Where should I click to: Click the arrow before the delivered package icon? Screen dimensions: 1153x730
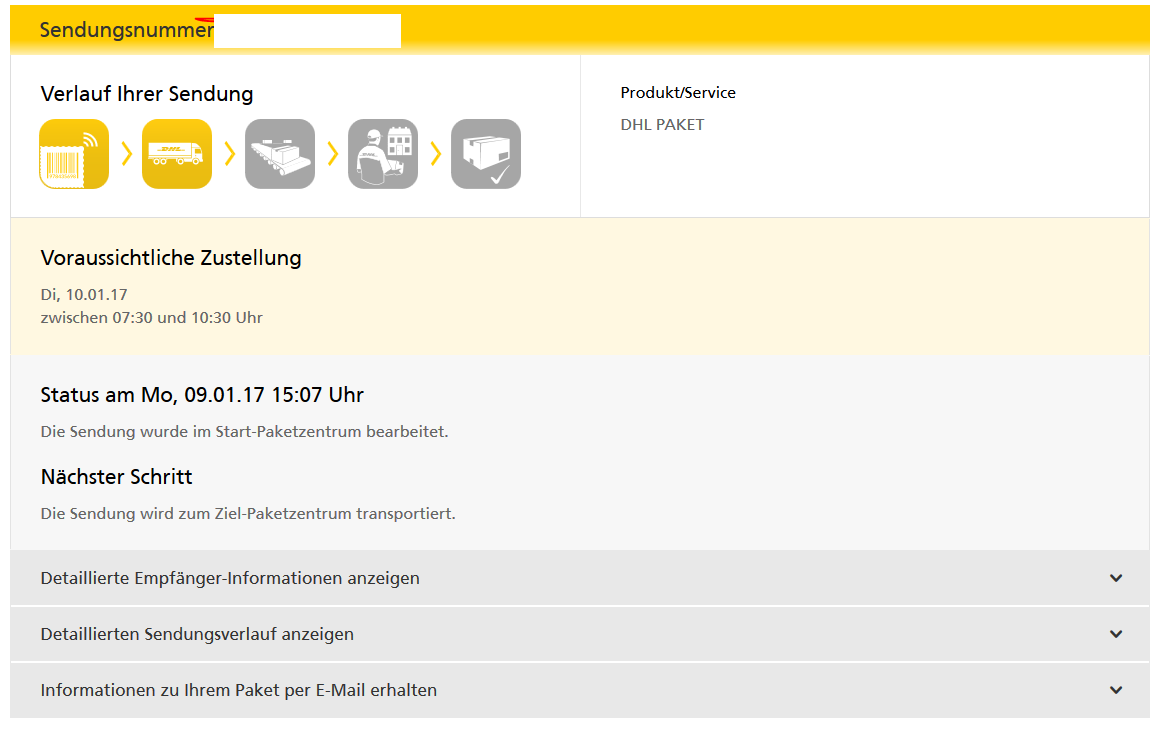435,154
